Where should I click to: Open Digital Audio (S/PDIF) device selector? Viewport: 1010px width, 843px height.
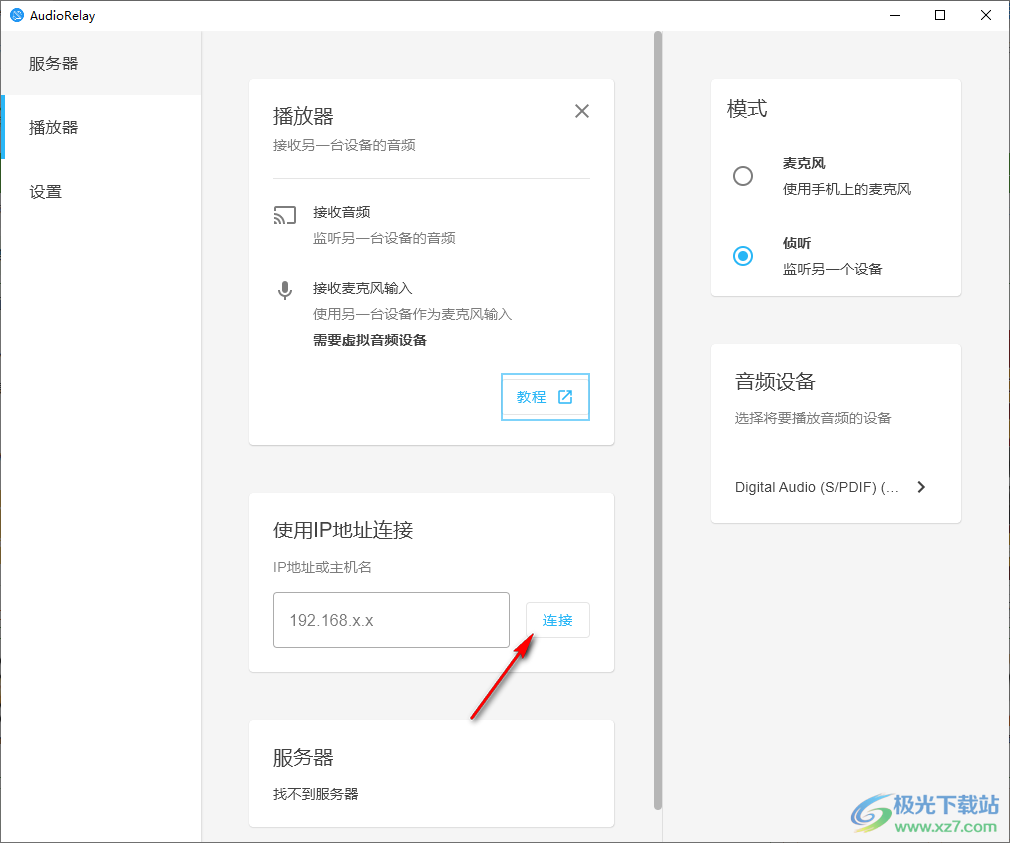click(817, 487)
